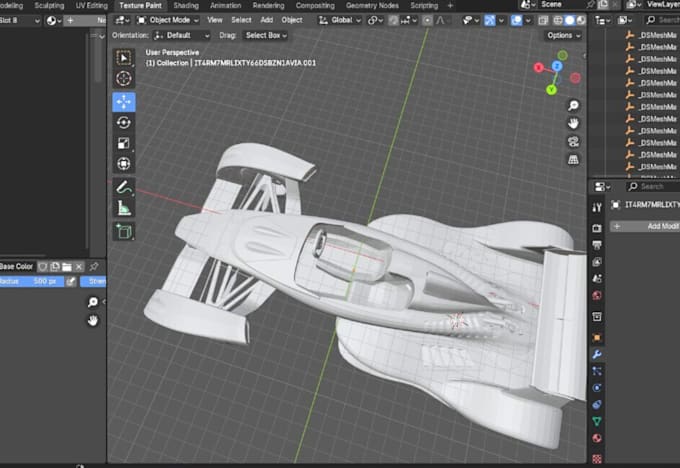Select the Select Box tool in viewport toolbar

(x=124, y=58)
